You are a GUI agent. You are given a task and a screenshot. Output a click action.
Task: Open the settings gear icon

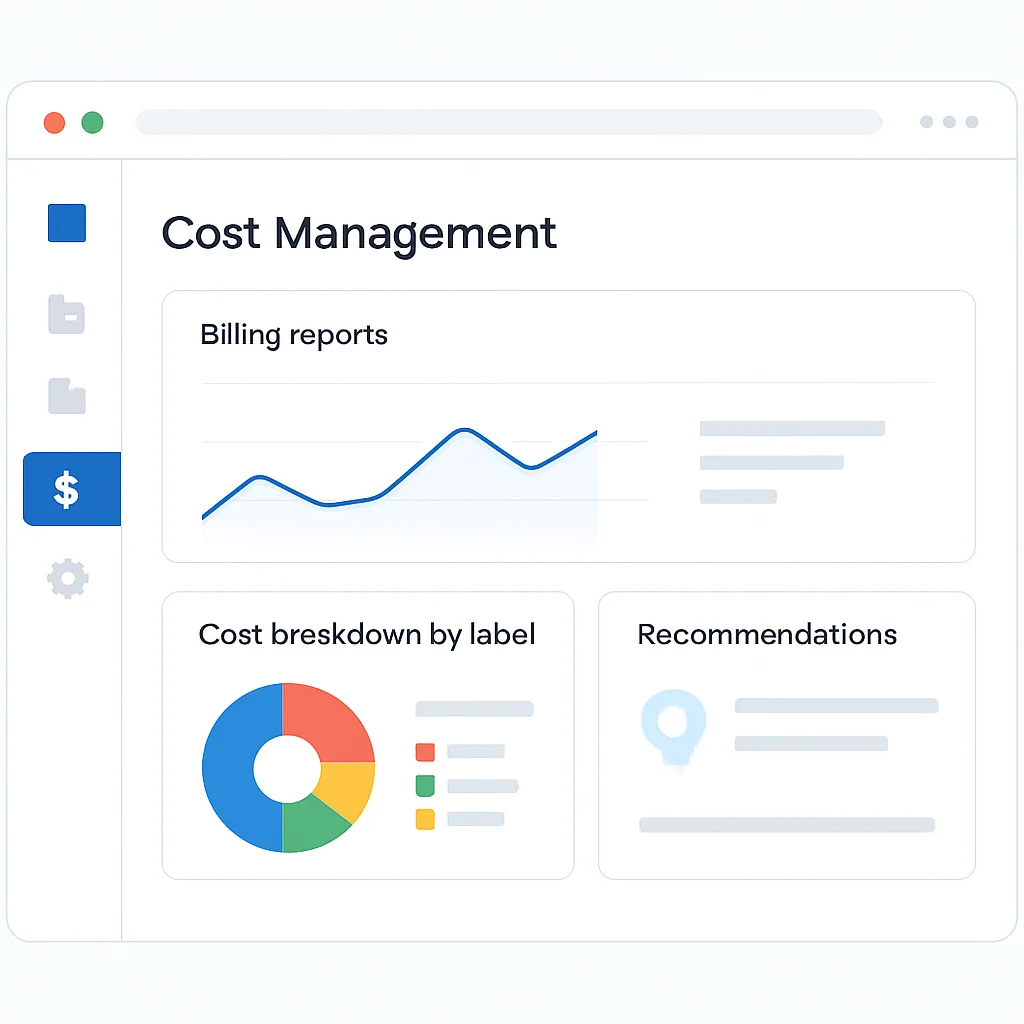pyautogui.click(x=68, y=579)
